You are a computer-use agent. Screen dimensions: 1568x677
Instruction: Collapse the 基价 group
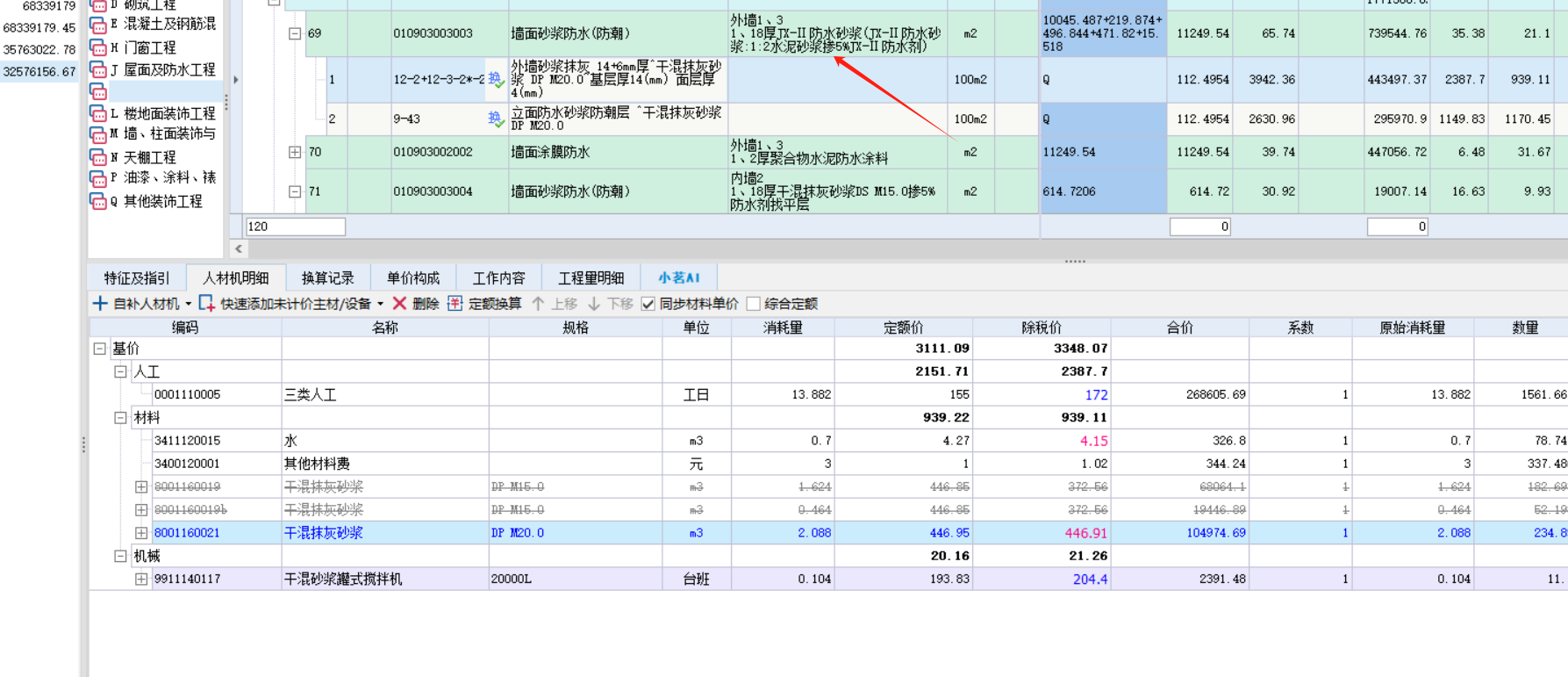point(99,349)
